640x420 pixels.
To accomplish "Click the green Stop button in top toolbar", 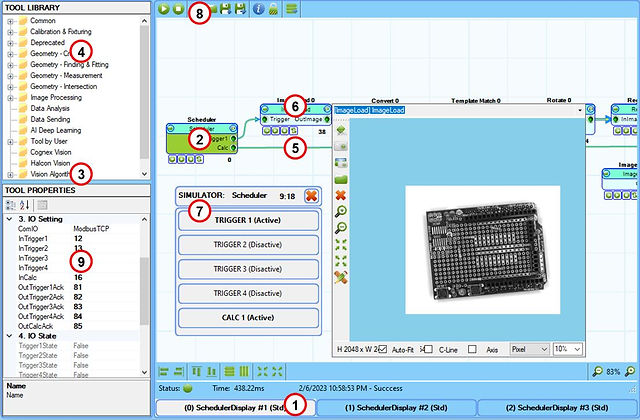I will (178, 9).
